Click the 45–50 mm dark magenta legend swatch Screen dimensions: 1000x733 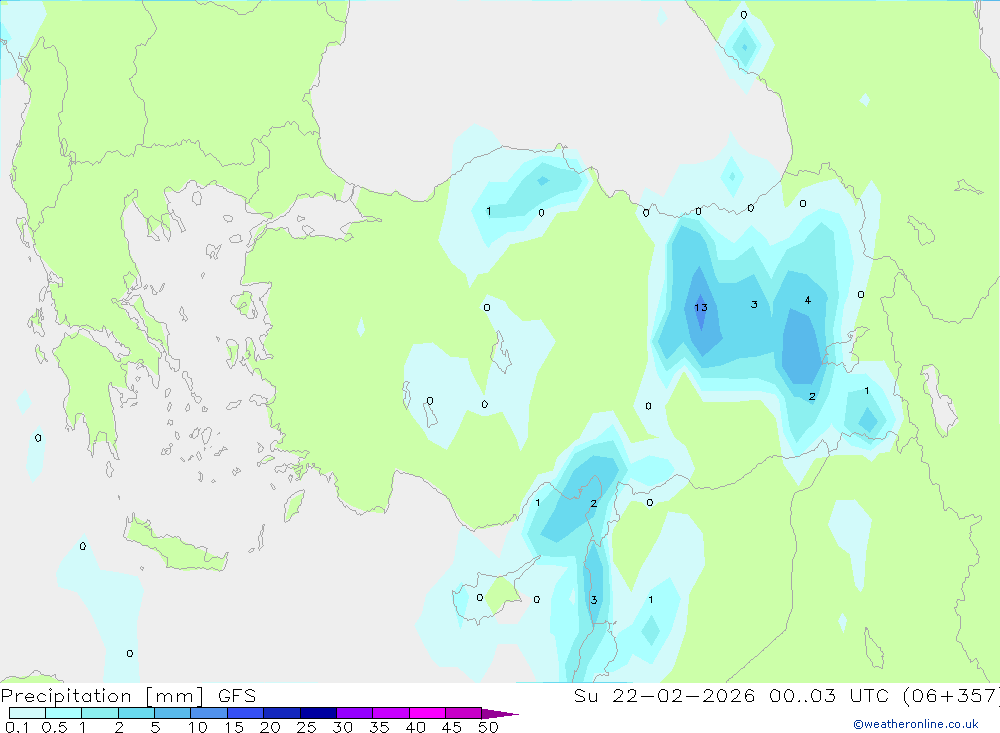click(x=464, y=713)
